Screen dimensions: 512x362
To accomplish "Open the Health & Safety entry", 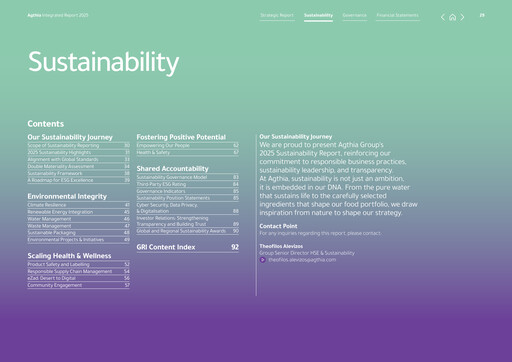I will pyautogui.click(x=188, y=152).
